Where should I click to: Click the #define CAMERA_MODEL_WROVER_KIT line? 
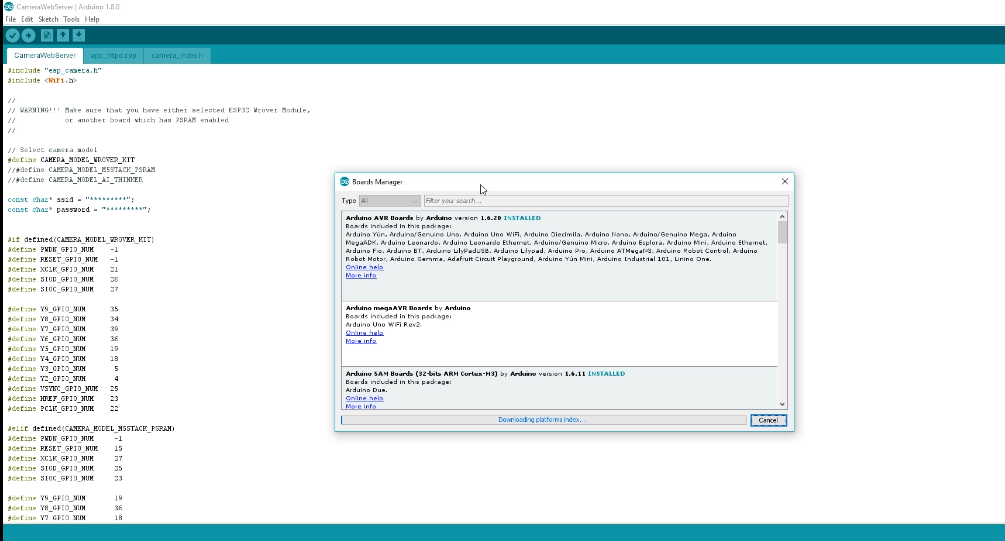(71, 160)
